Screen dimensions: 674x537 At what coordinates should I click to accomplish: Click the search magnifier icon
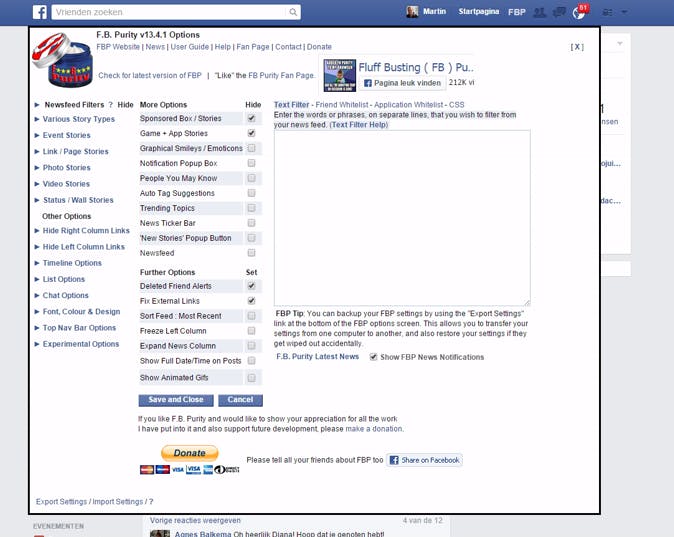[x=293, y=12]
